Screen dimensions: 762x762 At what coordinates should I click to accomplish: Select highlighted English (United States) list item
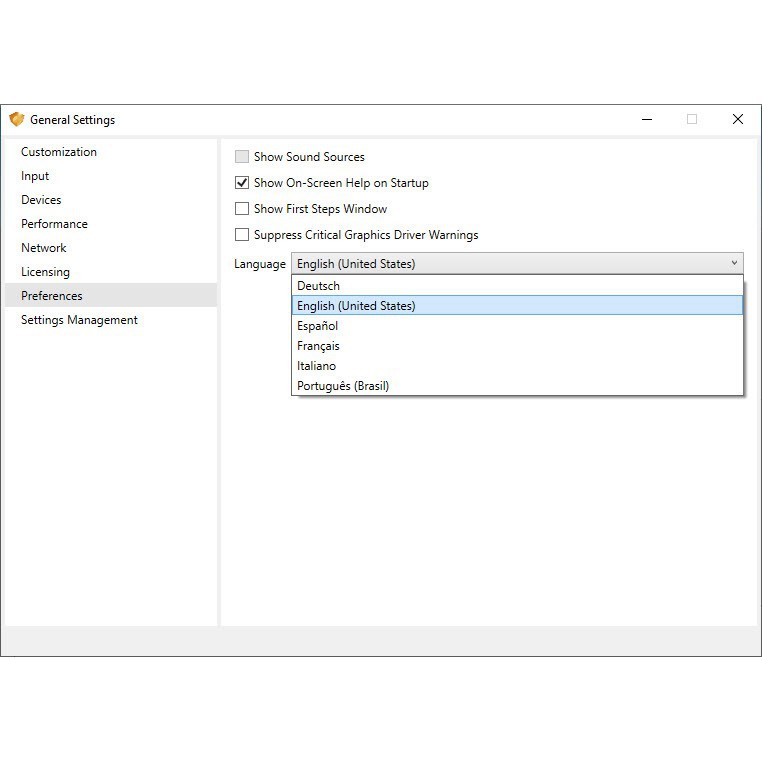pyautogui.click(x=356, y=306)
